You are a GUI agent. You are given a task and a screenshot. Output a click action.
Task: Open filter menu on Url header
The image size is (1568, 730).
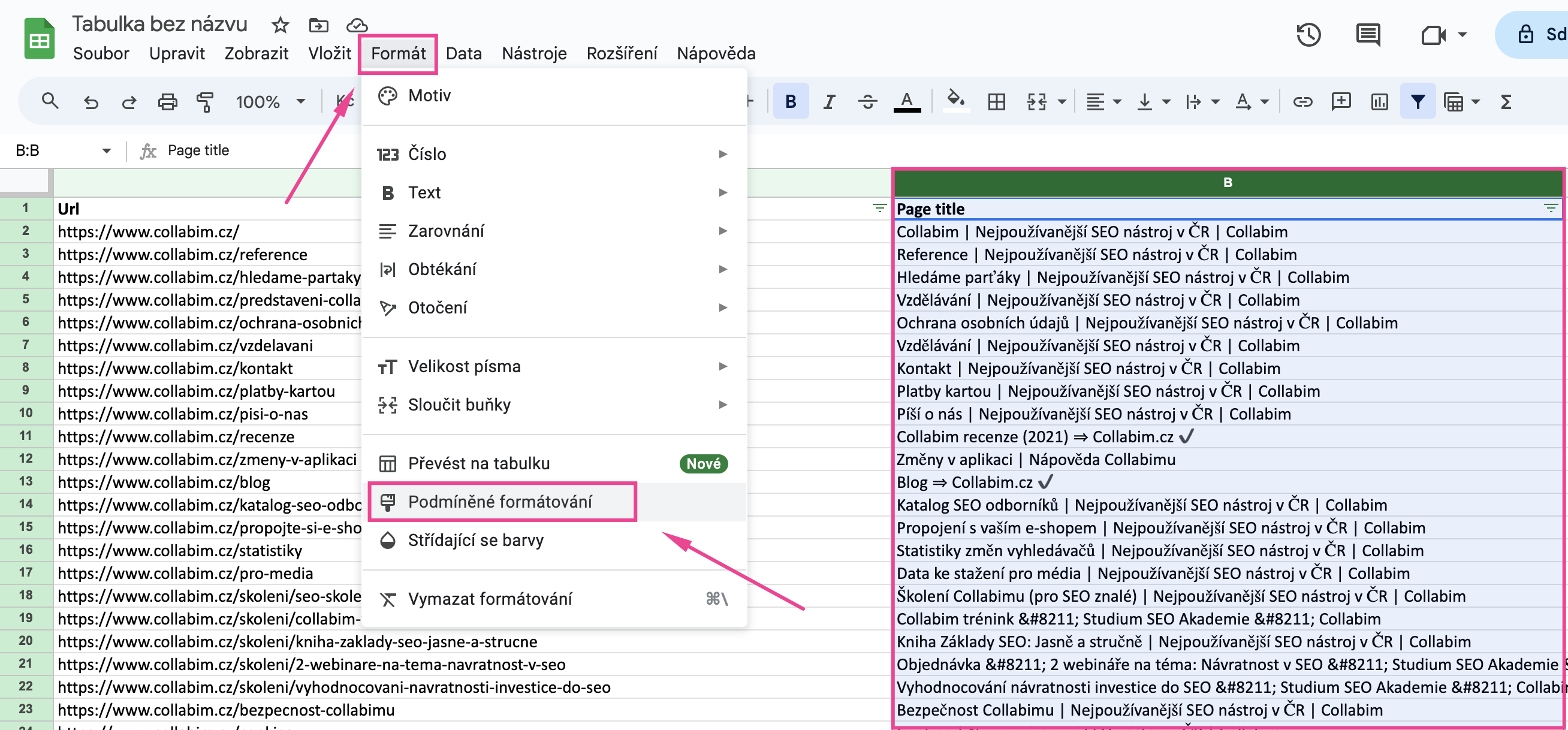tap(879, 208)
